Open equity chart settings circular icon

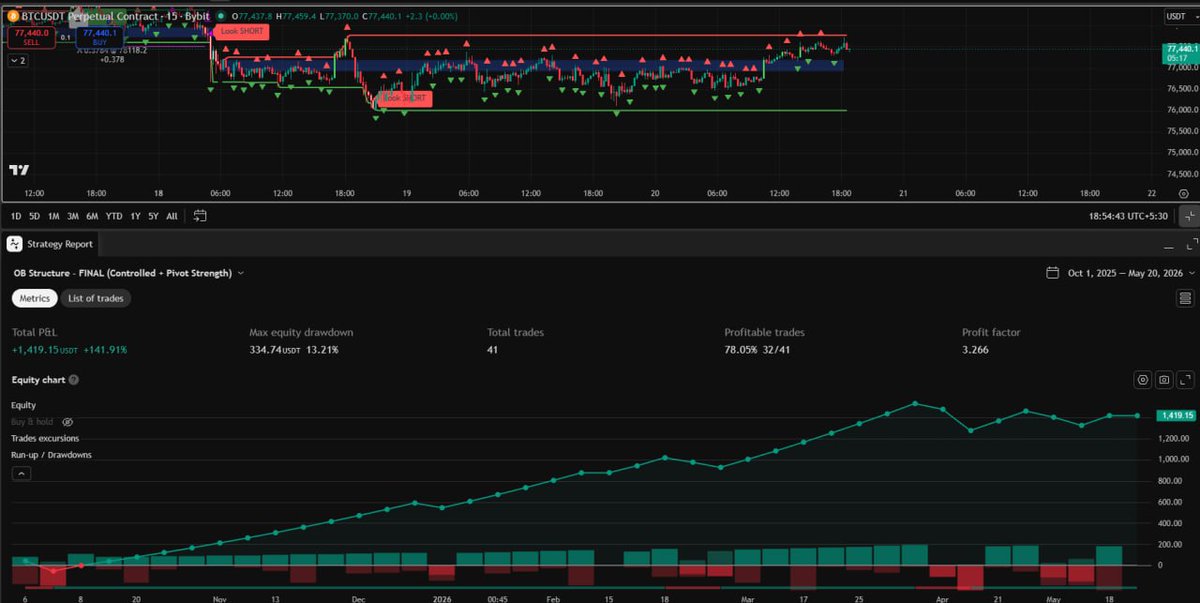(1143, 380)
